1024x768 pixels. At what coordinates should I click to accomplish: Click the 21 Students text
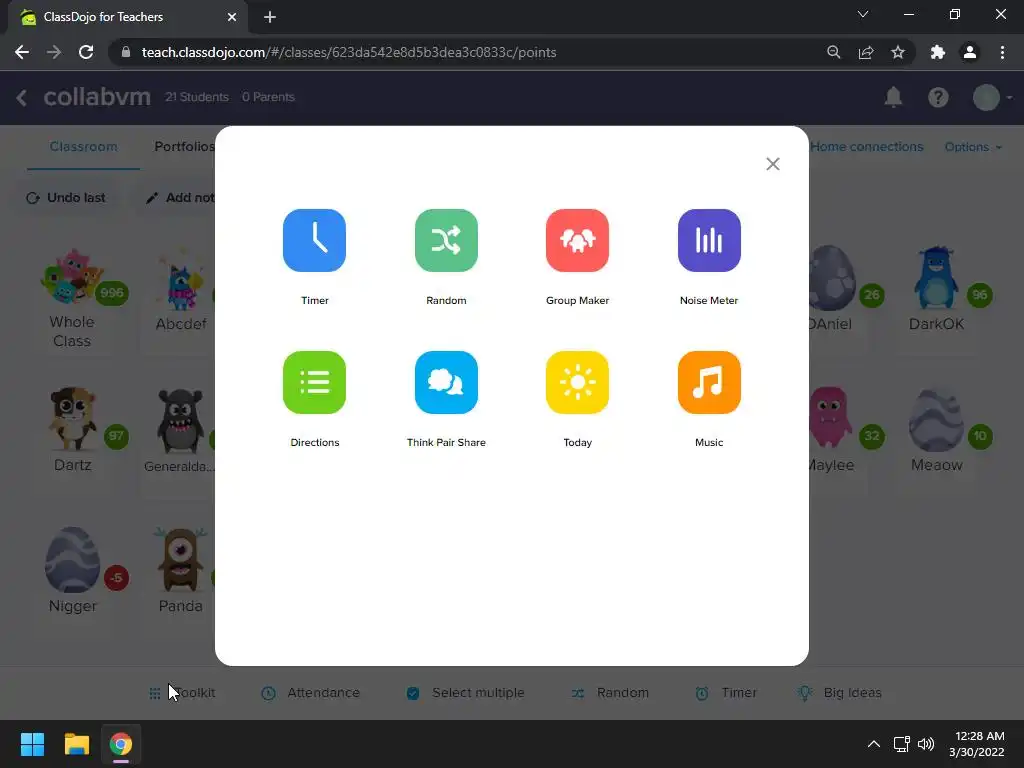197,97
